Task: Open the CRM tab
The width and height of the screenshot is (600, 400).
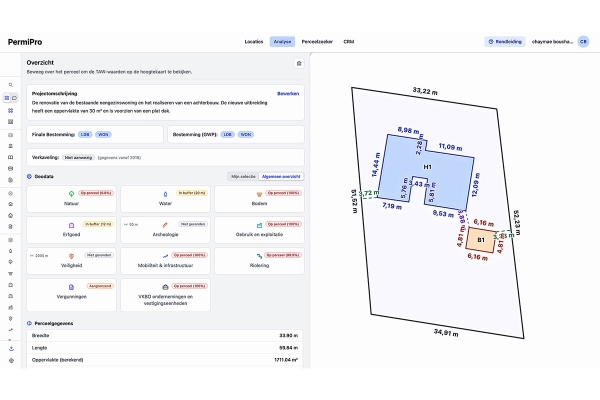Action: (x=349, y=42)
